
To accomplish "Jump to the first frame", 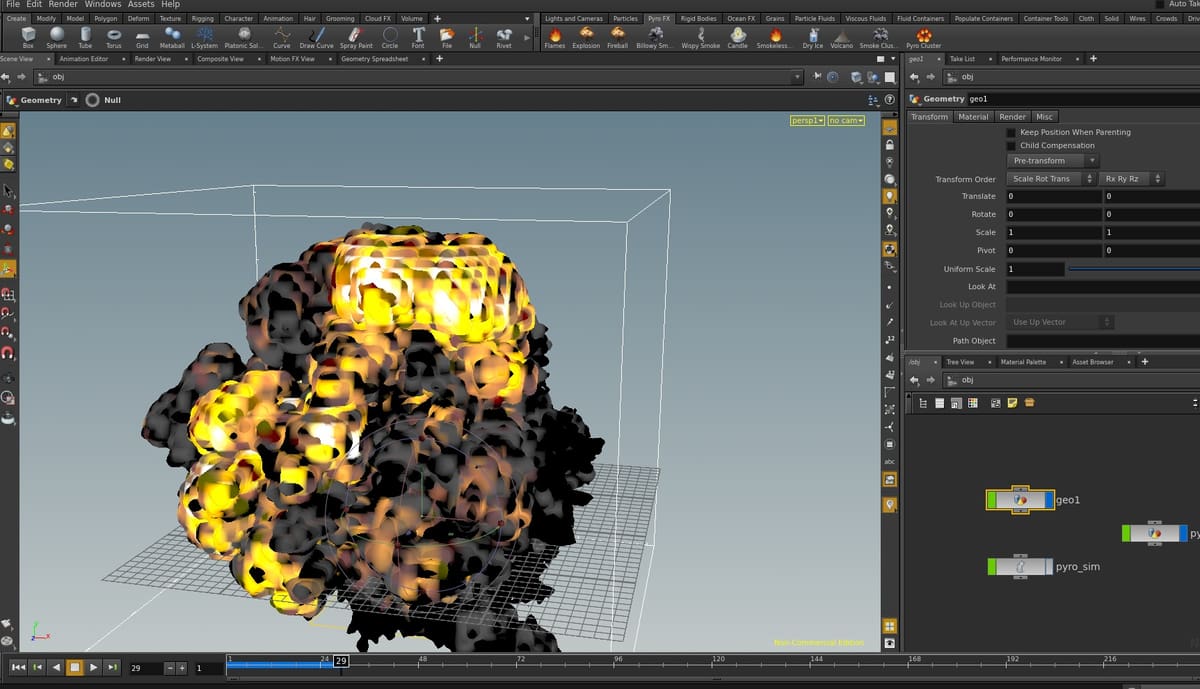I will [x=17, y=667].
